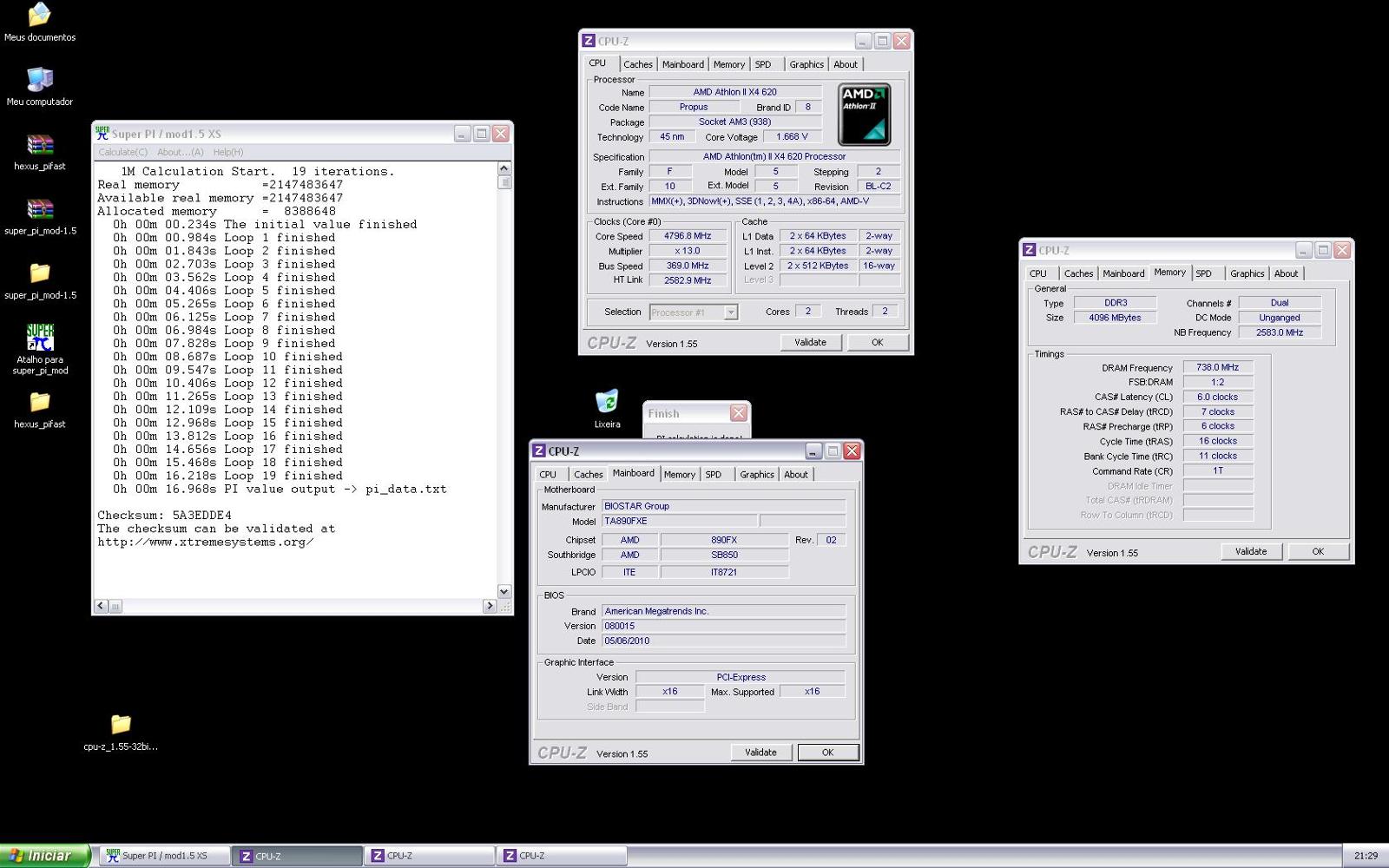Switch to Super PI taskbar item
This screenshot has height=868, width=1389.
[x=165, y=856]
